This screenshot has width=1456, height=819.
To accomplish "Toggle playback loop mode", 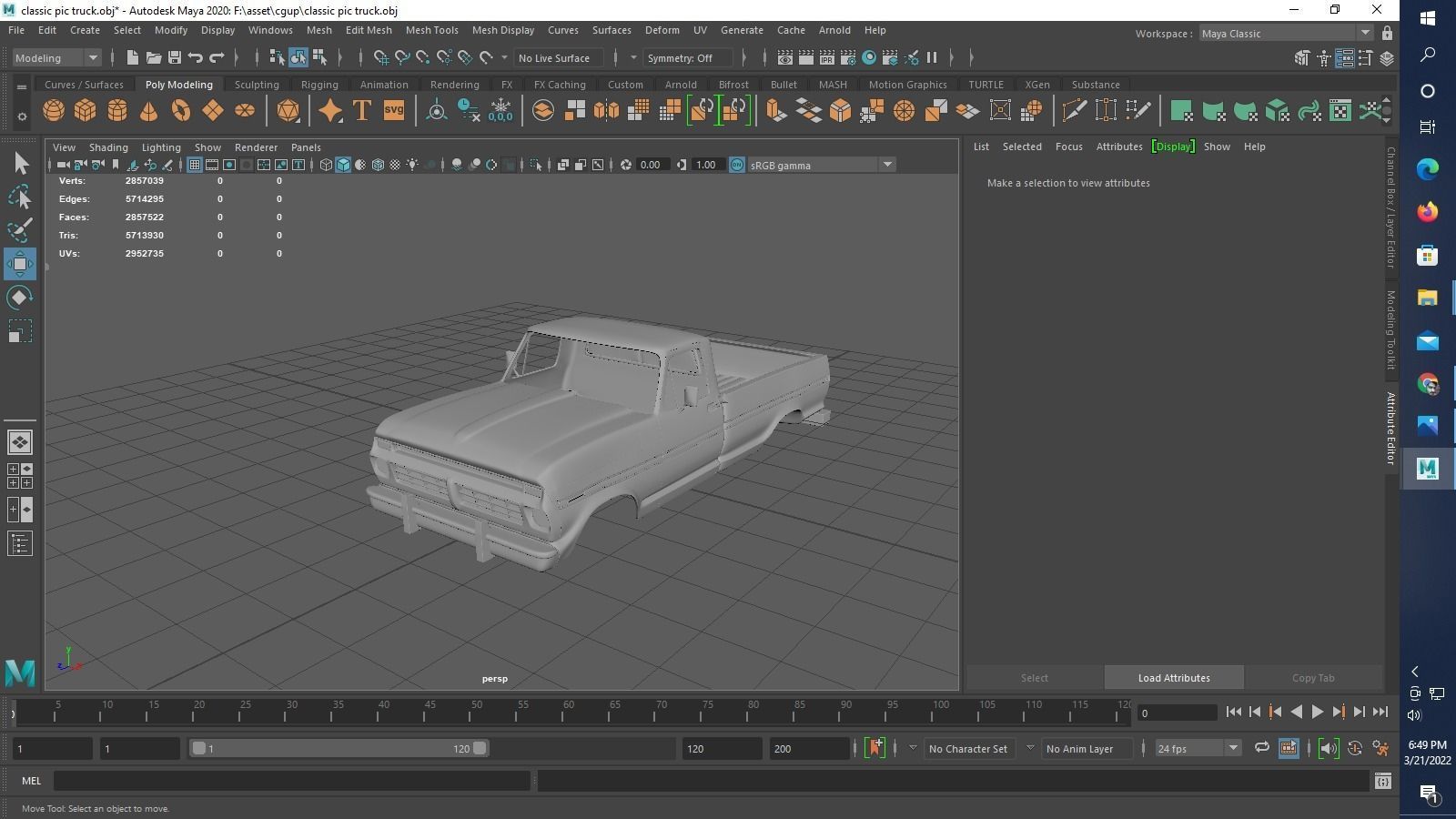I will [1261, 749].
